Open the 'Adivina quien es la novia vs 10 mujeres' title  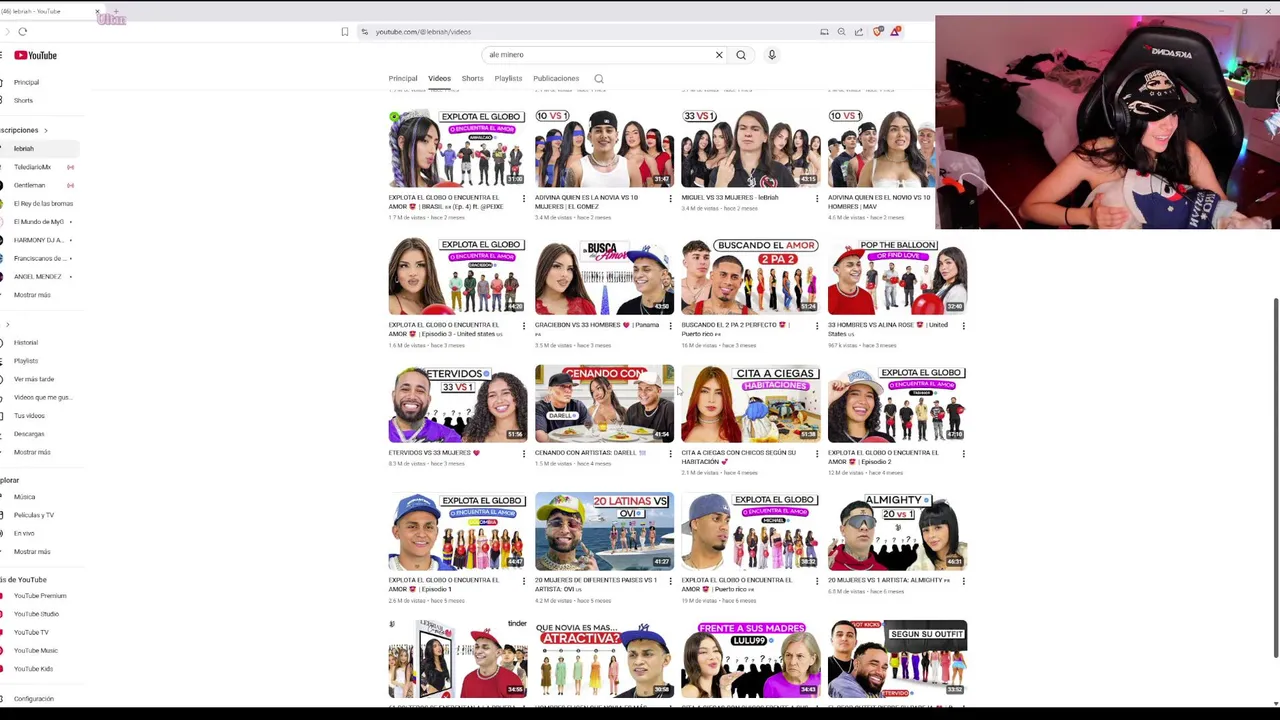tap(587, 202)
